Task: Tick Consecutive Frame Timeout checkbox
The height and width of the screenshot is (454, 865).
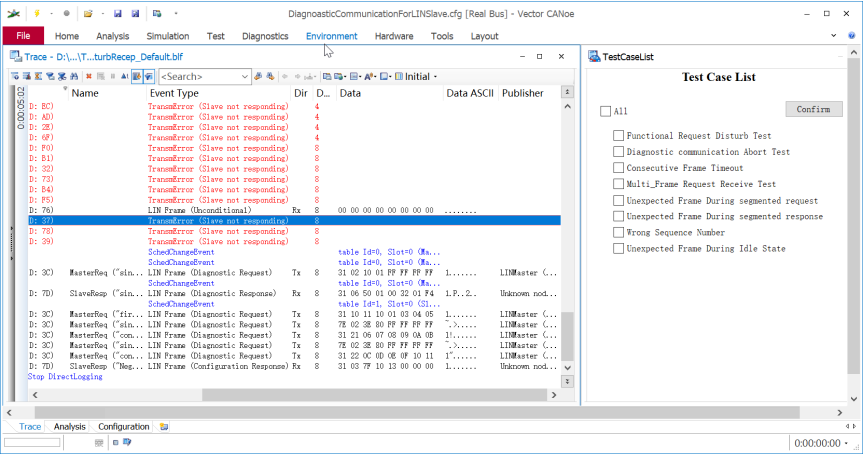Action: [x=618, y=168]
